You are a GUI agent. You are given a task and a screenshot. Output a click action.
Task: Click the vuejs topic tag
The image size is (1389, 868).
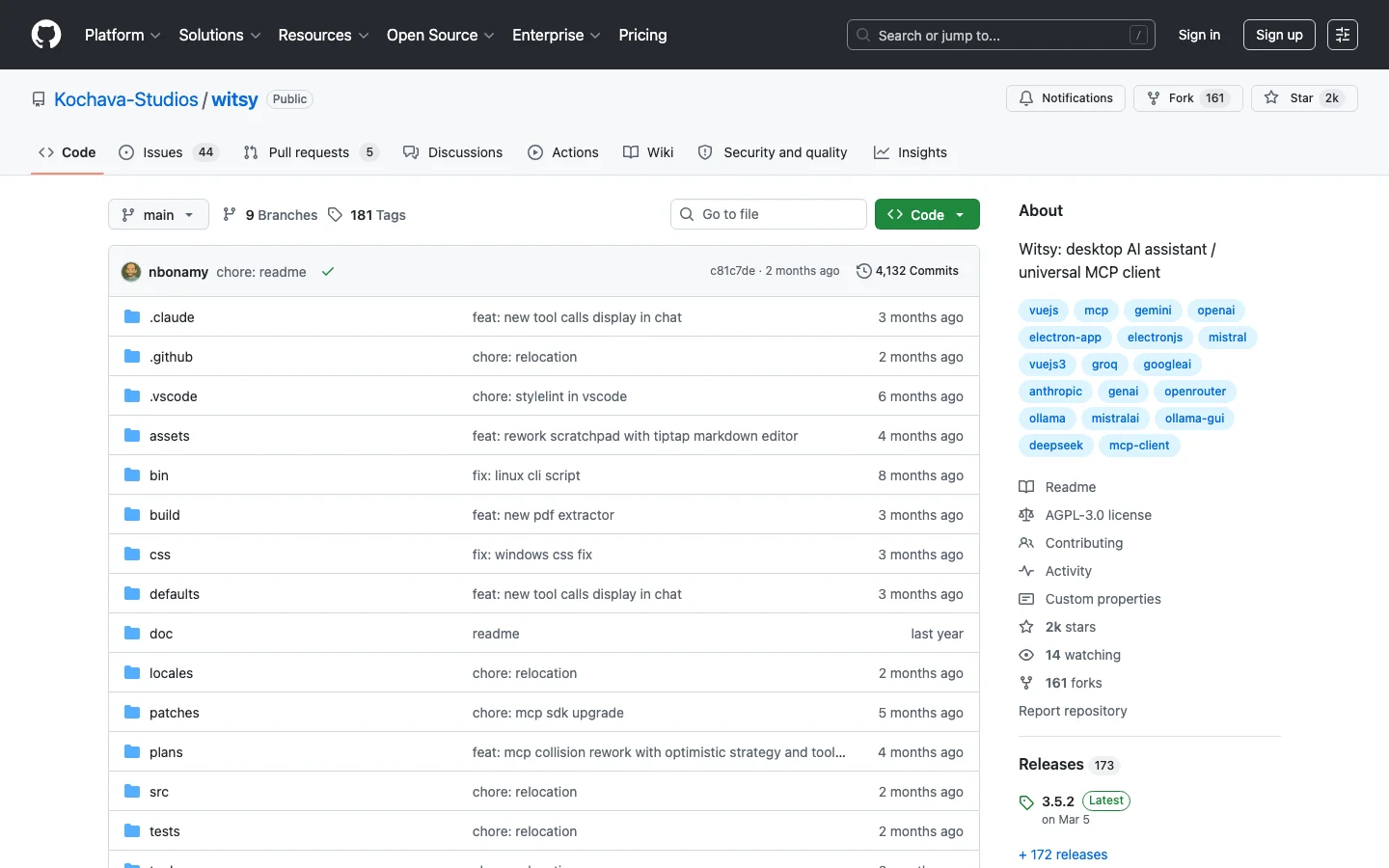(1044, 311)
